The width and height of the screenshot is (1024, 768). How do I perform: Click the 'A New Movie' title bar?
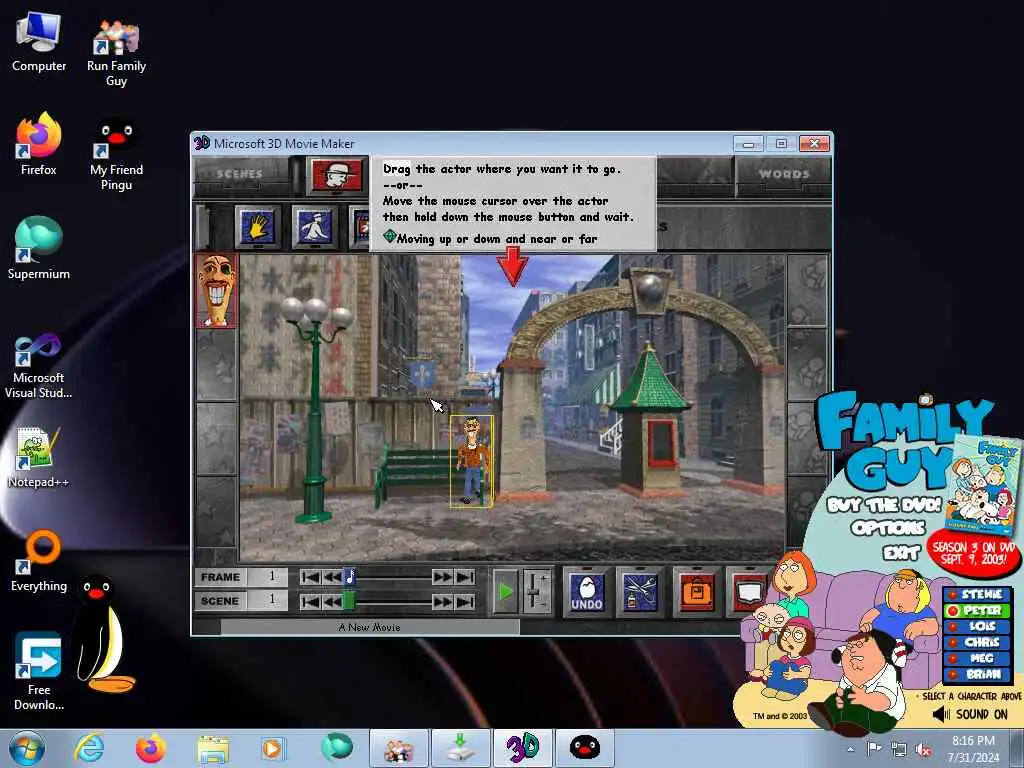(370, 627)
